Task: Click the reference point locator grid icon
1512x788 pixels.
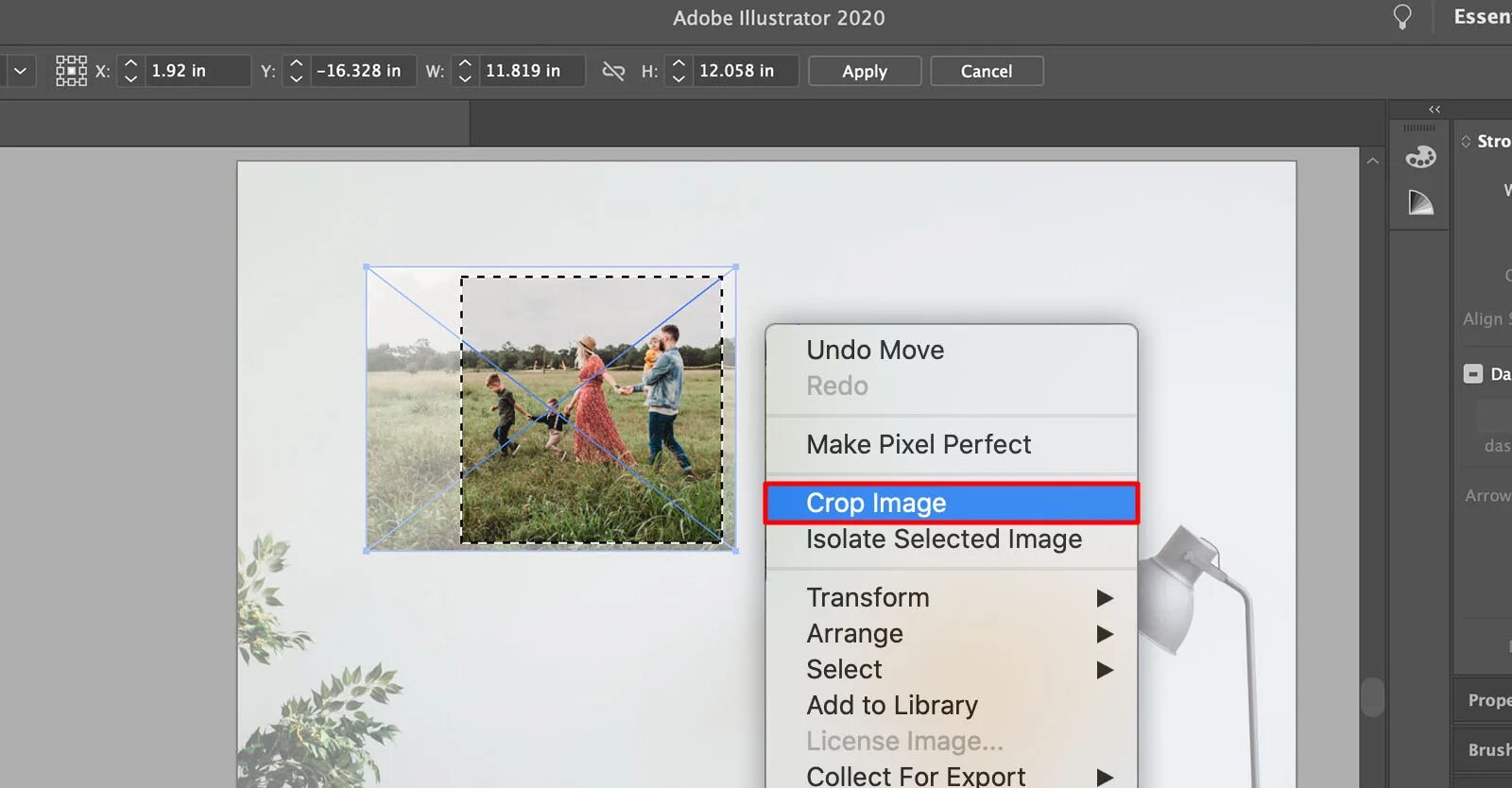Action: [x=71, y=71]
